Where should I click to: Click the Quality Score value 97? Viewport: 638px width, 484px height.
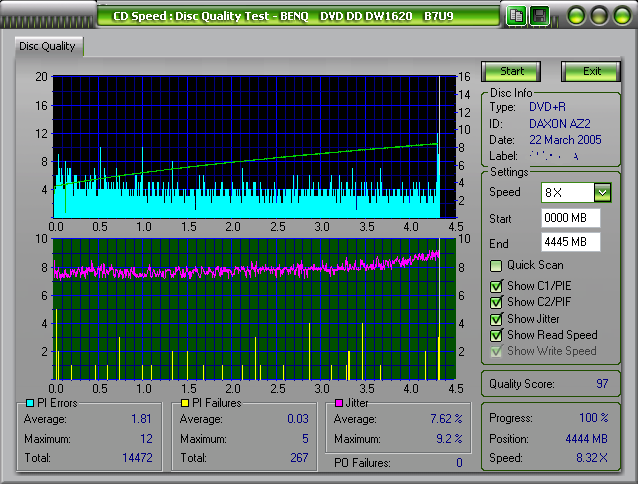tap(602, 384)
